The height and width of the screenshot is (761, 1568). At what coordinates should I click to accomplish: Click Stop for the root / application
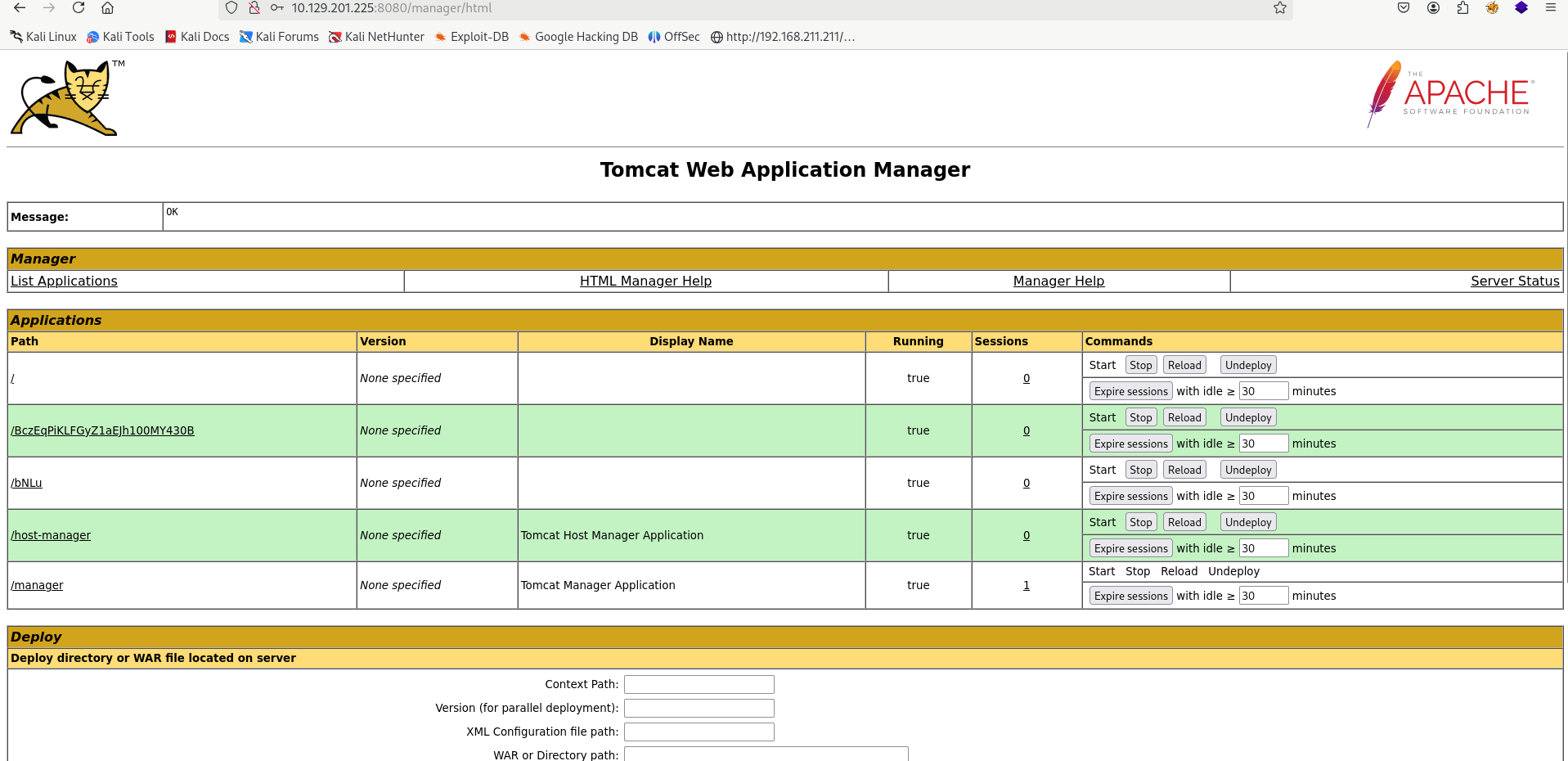tap(1141, 365)
